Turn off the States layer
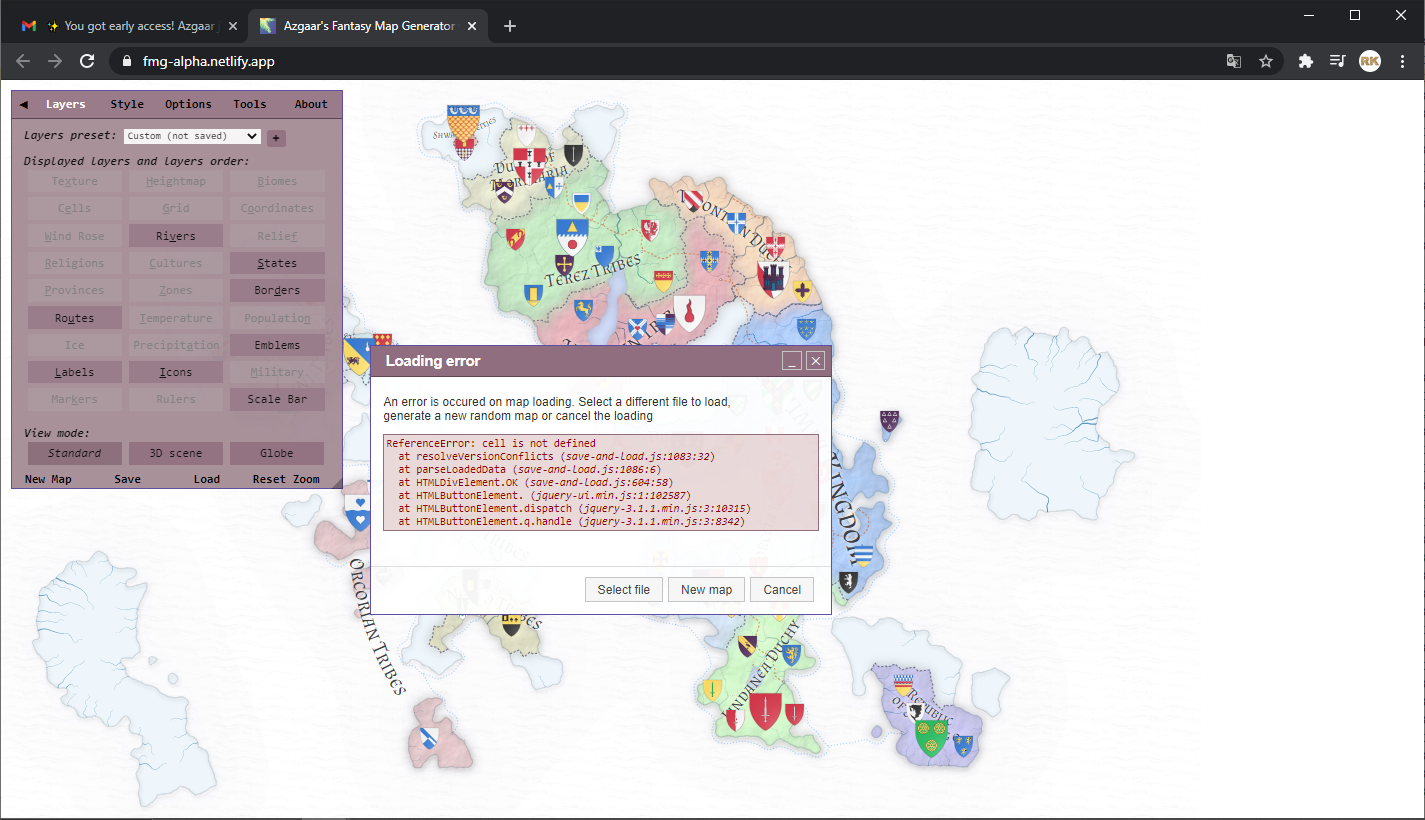The image size is (1425, 820). [277, 262]
